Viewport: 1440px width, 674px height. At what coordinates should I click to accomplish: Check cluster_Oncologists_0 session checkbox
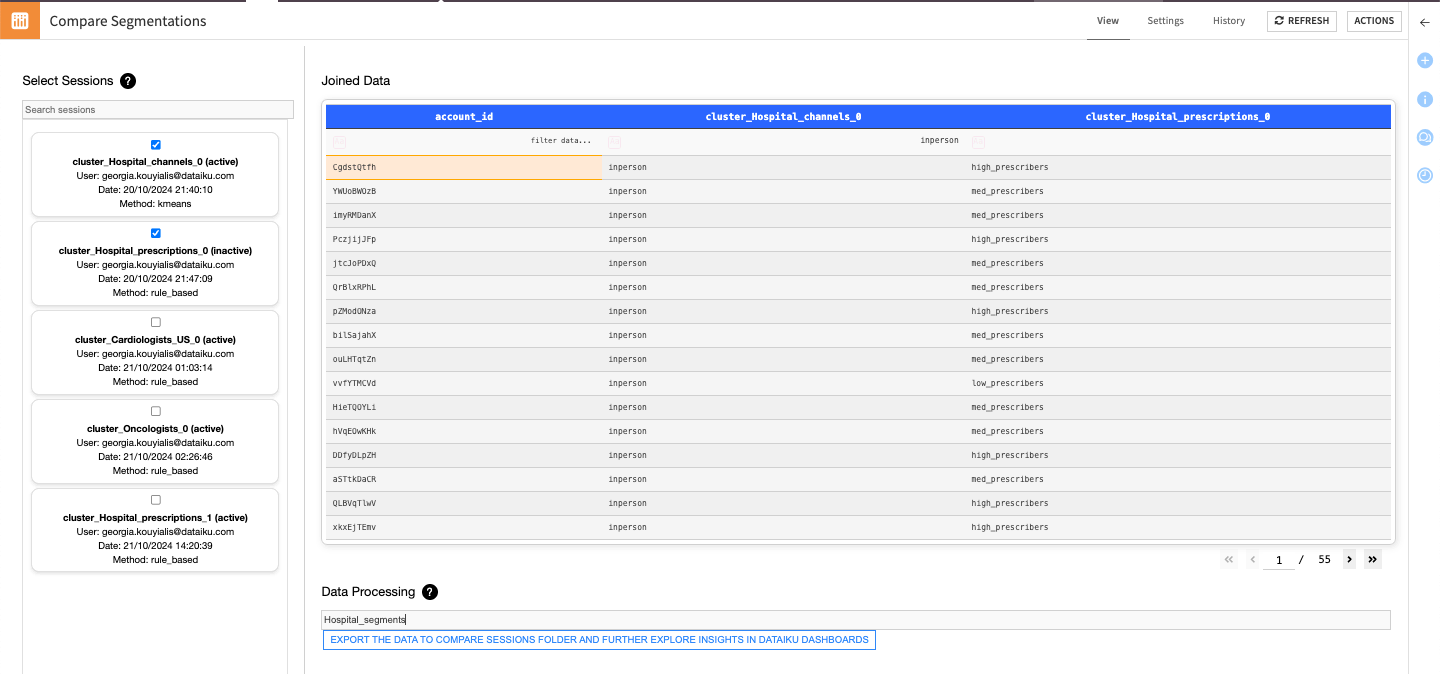tap(155, 411)
